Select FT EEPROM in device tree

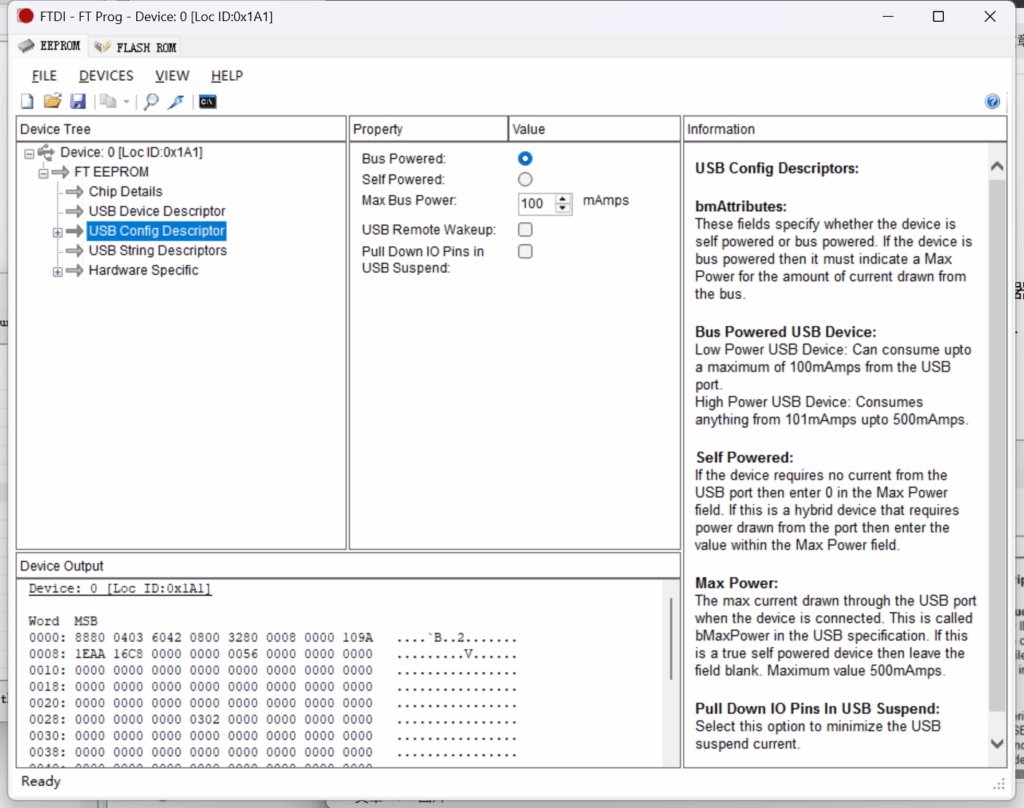(111, 172)
